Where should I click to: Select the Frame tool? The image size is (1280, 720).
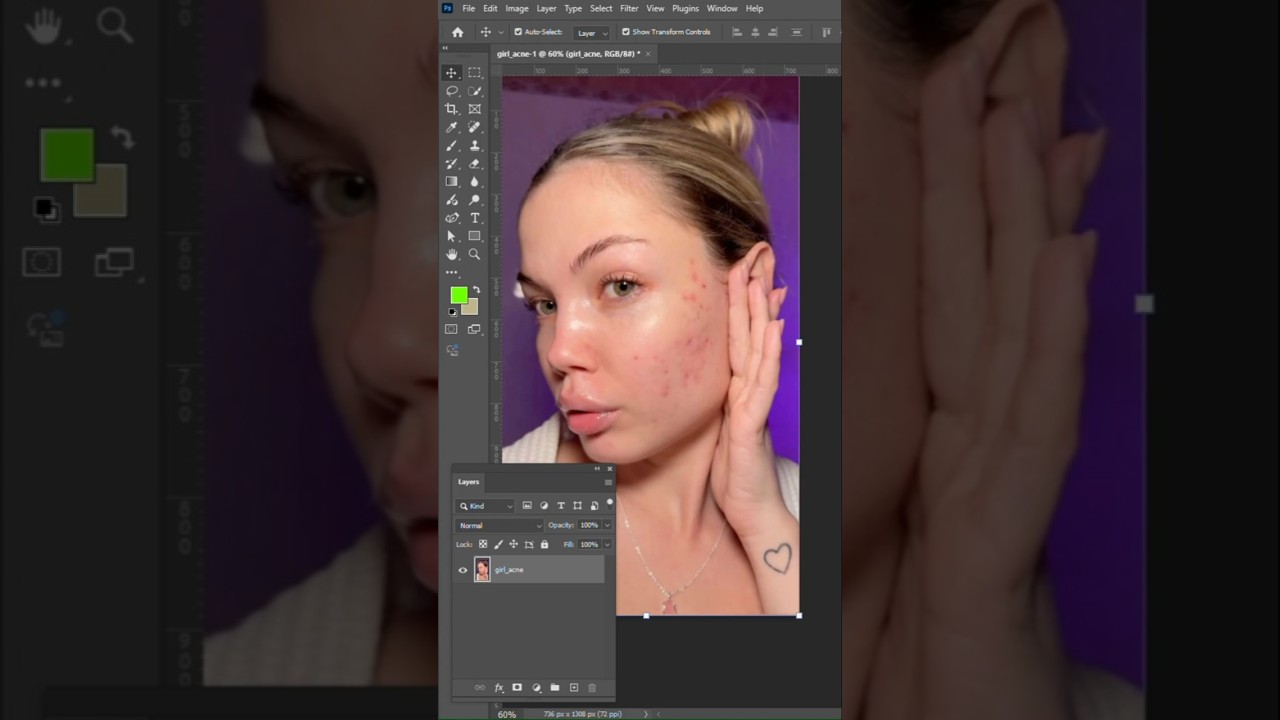tap(474, 109)
